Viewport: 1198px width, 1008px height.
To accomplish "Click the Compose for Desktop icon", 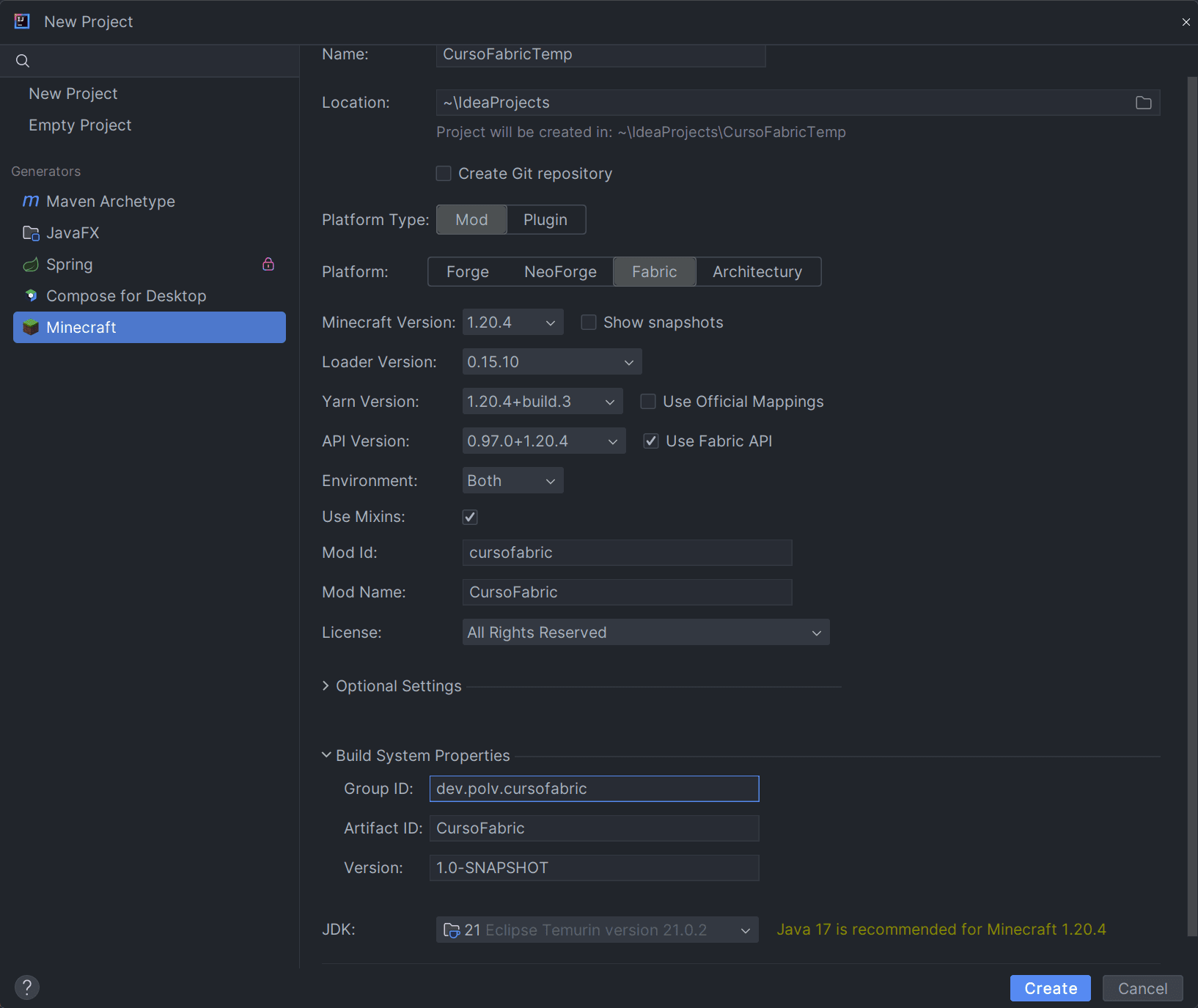I will pyautogui.click(x=31, y=295).
